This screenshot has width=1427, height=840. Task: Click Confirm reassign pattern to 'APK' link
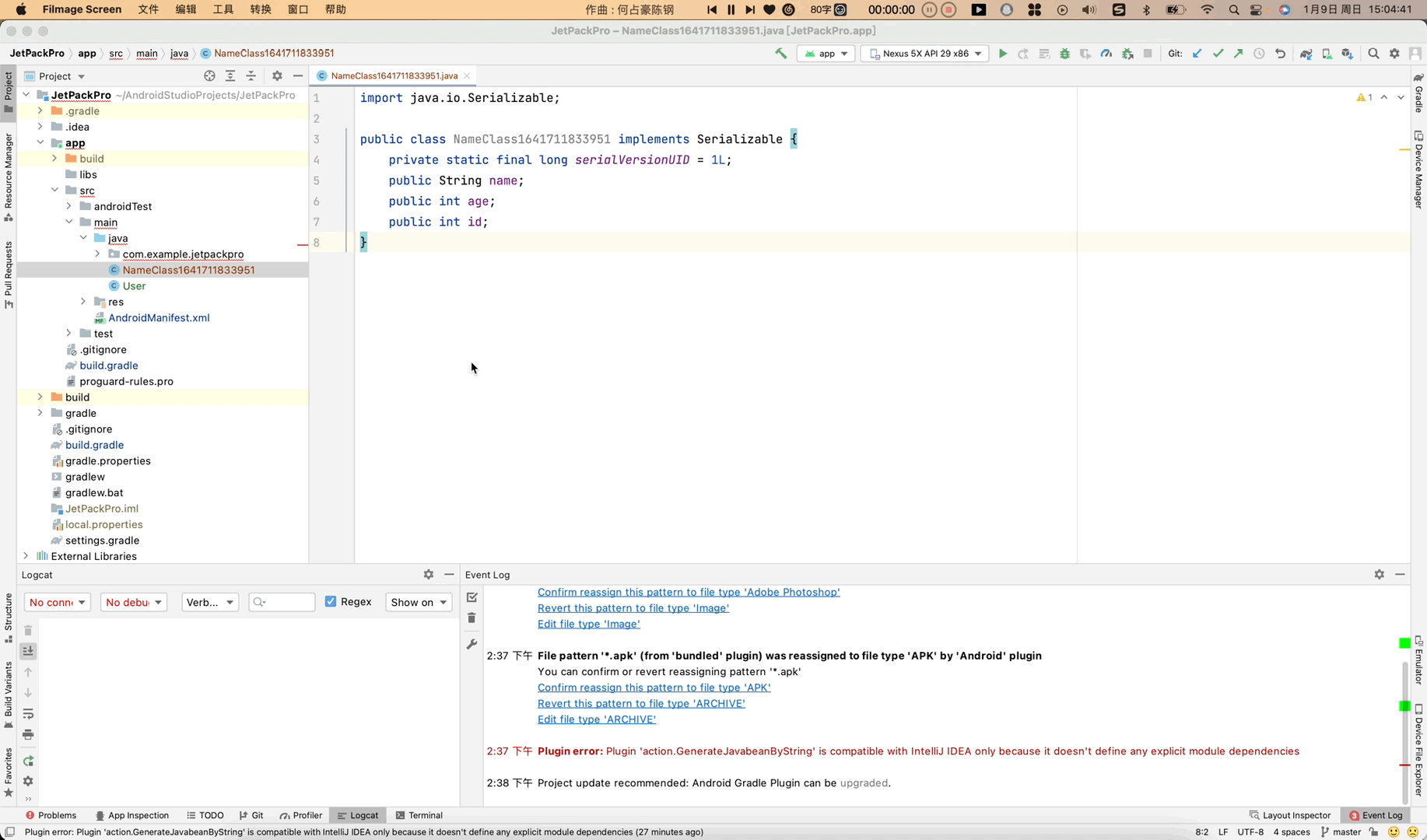tap(654, 688)
